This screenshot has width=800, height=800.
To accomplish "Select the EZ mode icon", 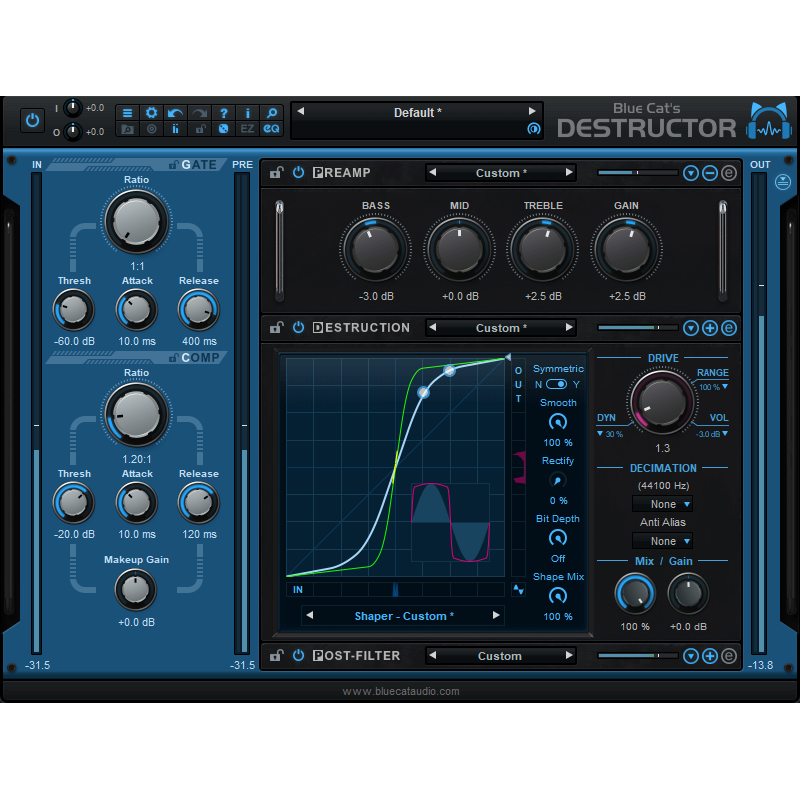I will (x=248, y=129).
